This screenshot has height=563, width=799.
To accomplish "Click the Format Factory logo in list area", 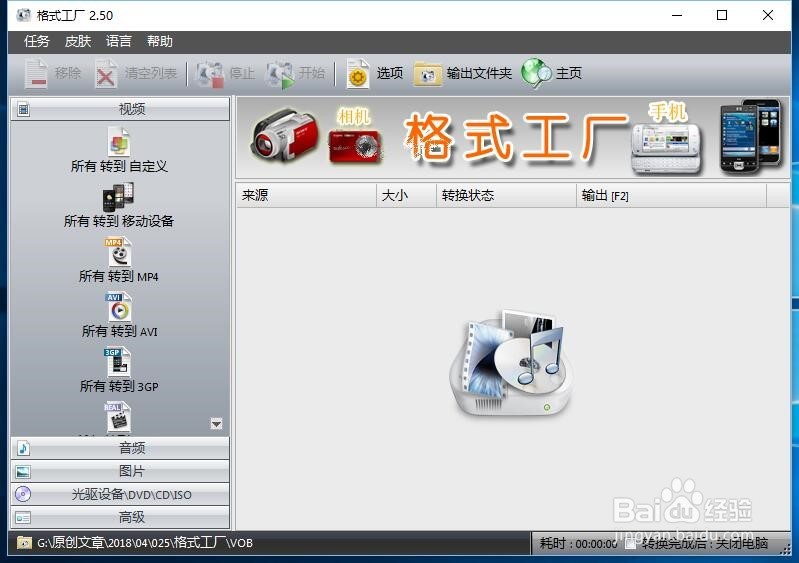I will [511, 363].
